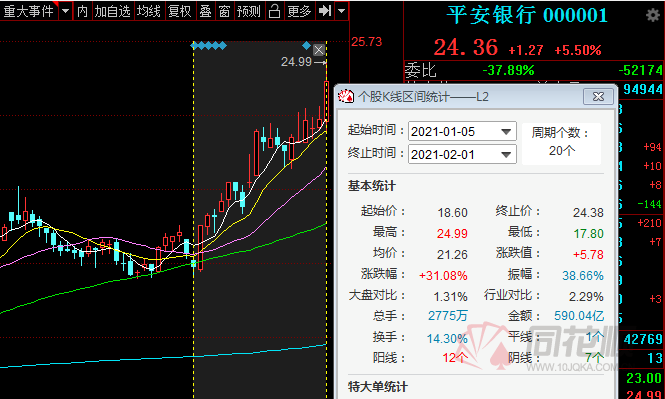Click the 最低 value 17.80

click(588, 234)
